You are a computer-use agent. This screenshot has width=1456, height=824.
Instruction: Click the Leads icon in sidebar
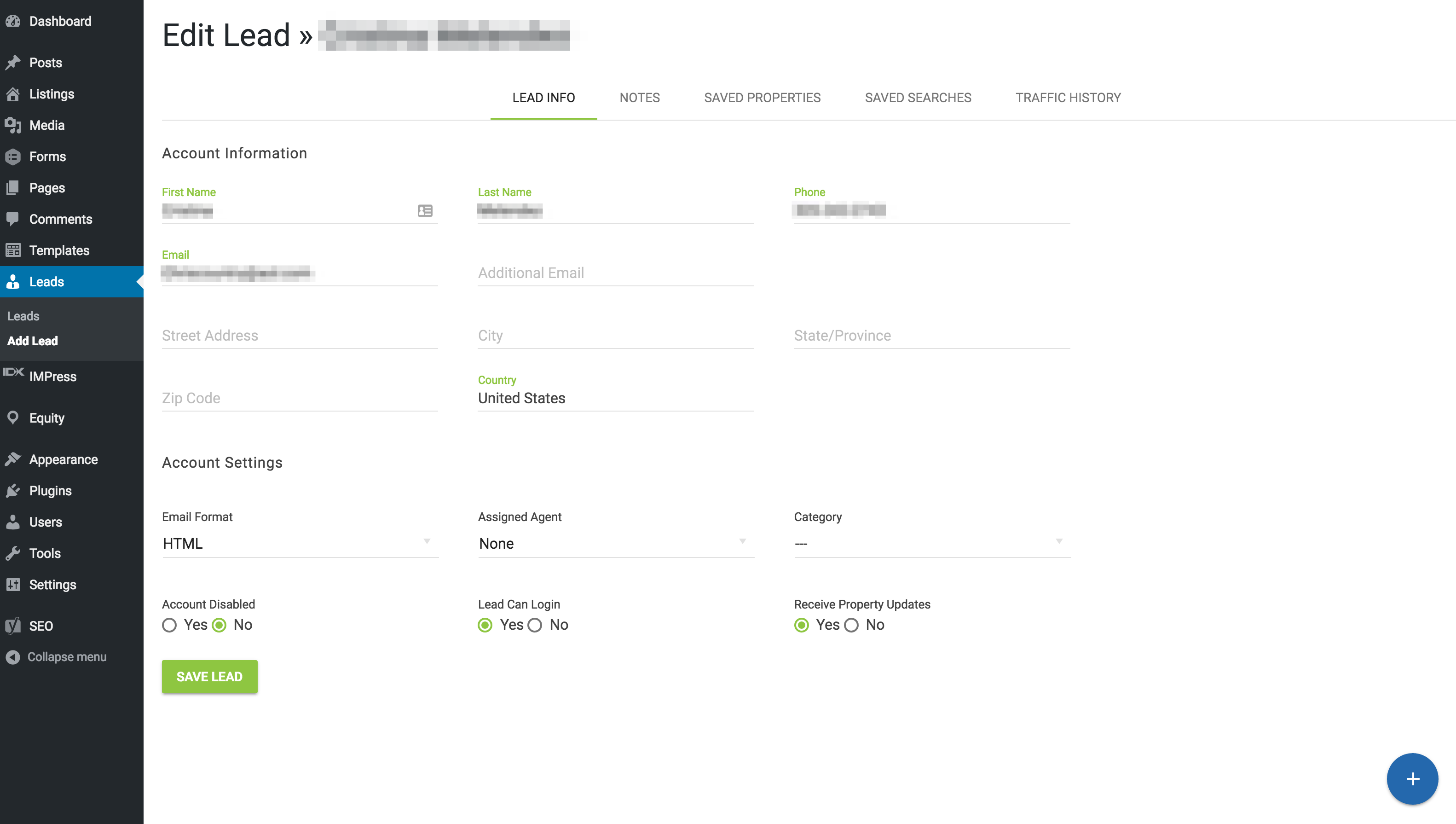coord(14,281)
